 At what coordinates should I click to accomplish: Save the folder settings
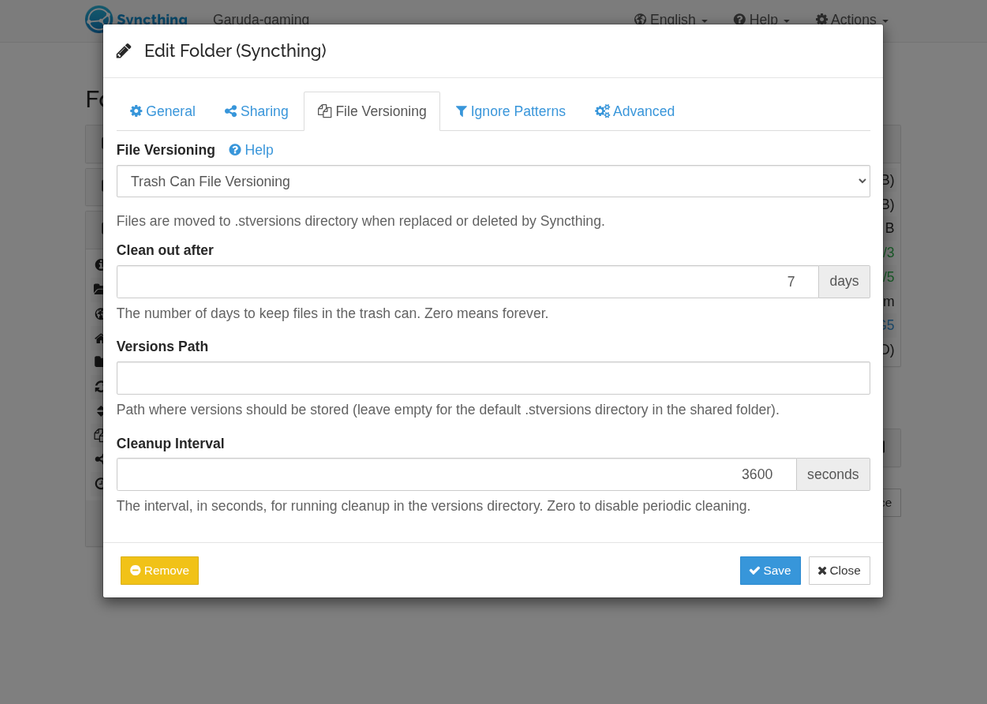click(770, 571)
